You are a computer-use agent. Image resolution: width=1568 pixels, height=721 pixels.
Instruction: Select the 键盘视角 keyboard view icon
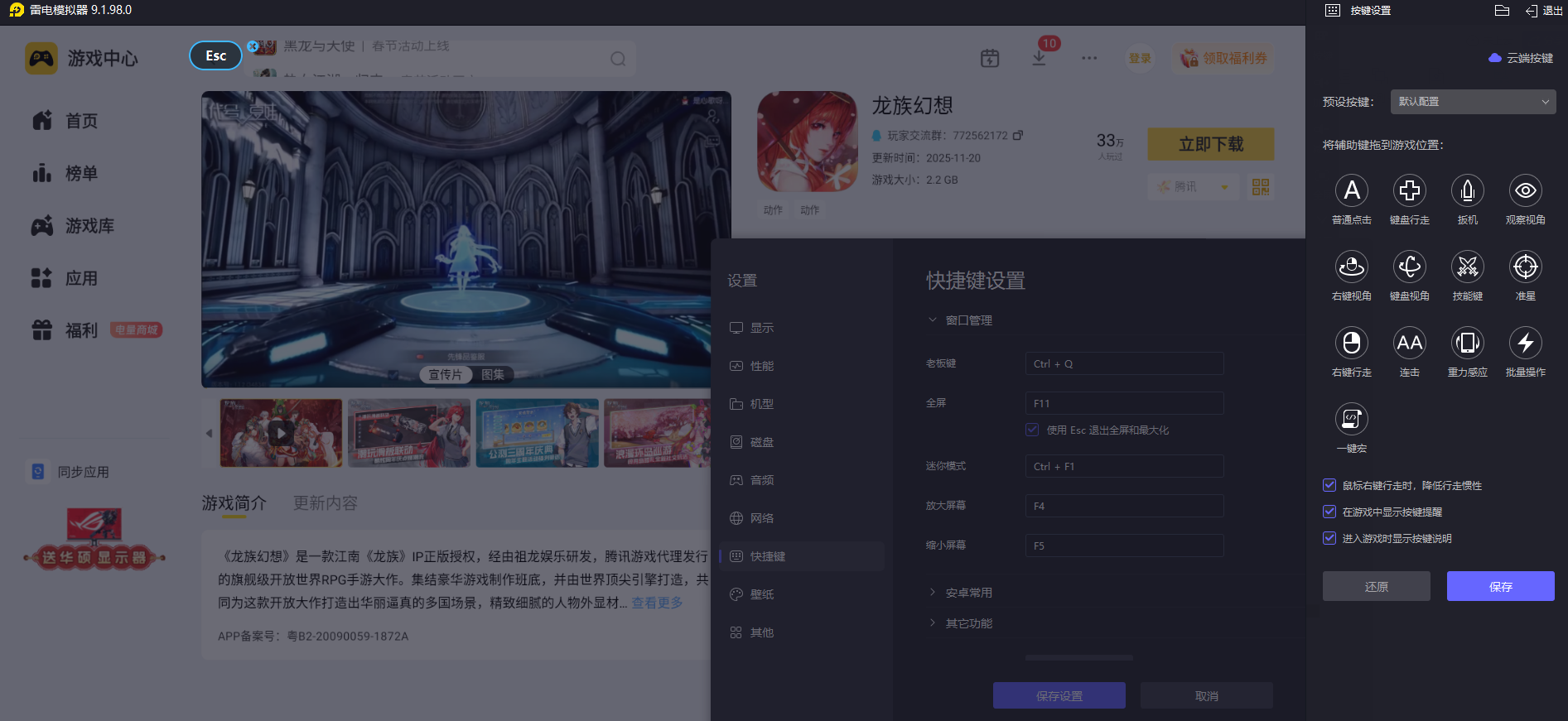tap(1410, 267)
